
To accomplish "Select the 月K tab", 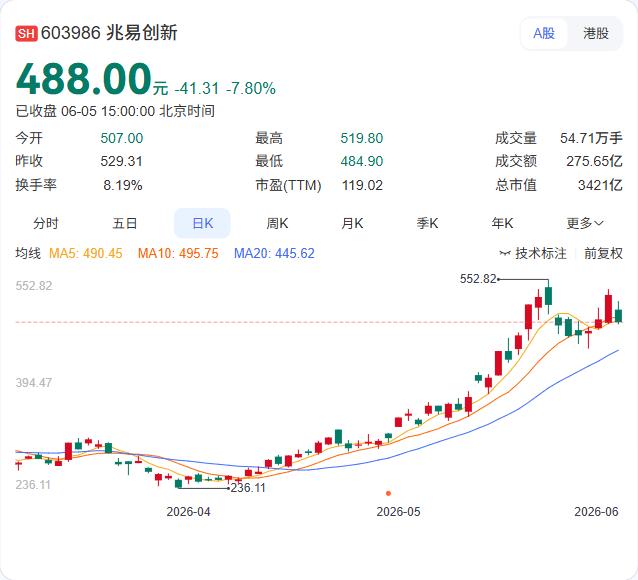I will pyautogui.click(x=352, y=223).
